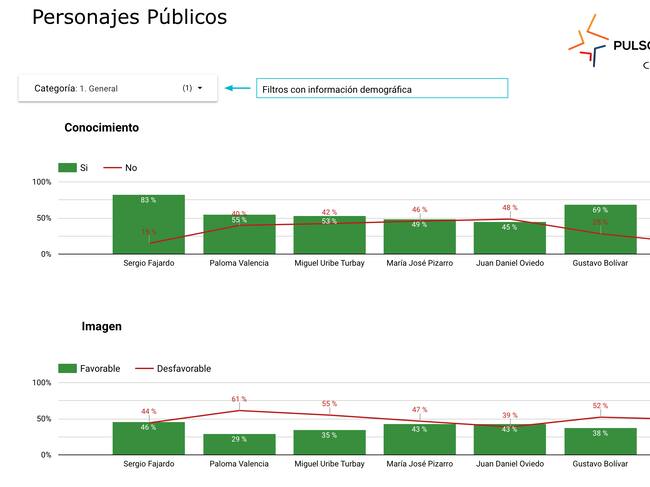Click the Conocimiento chart heading
The image size is (650, 487).
point(101,128)
